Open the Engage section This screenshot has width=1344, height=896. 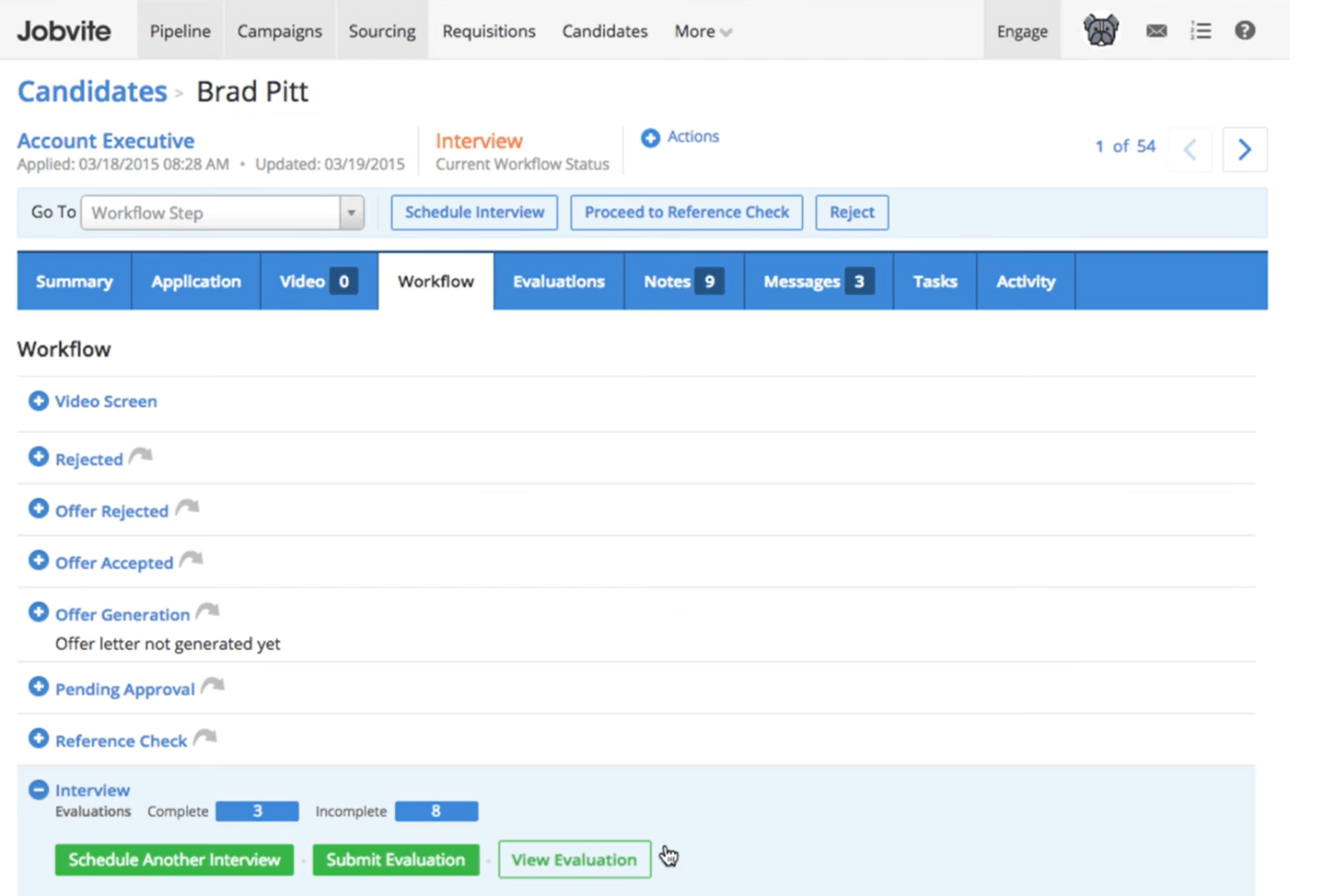[1022, 31]
